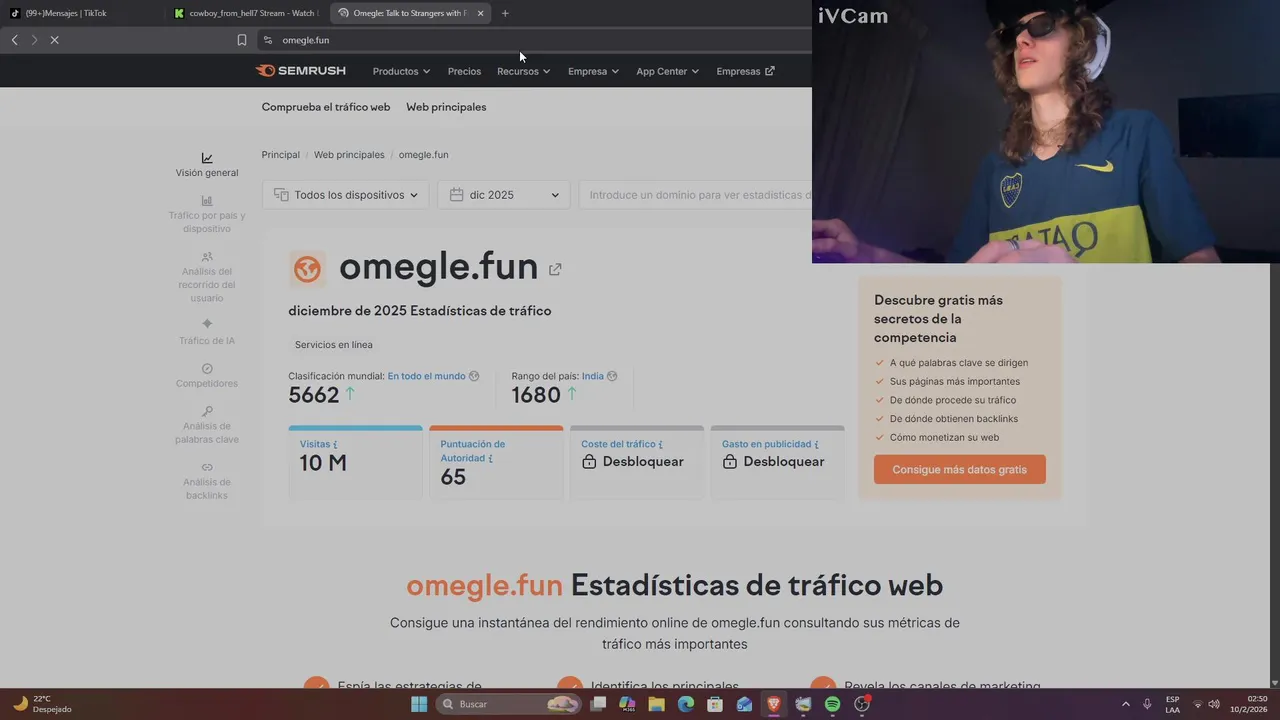Click the microphone tray icon
Viewport: 1280px width, 720px height.
click(x=1147, y=704)
